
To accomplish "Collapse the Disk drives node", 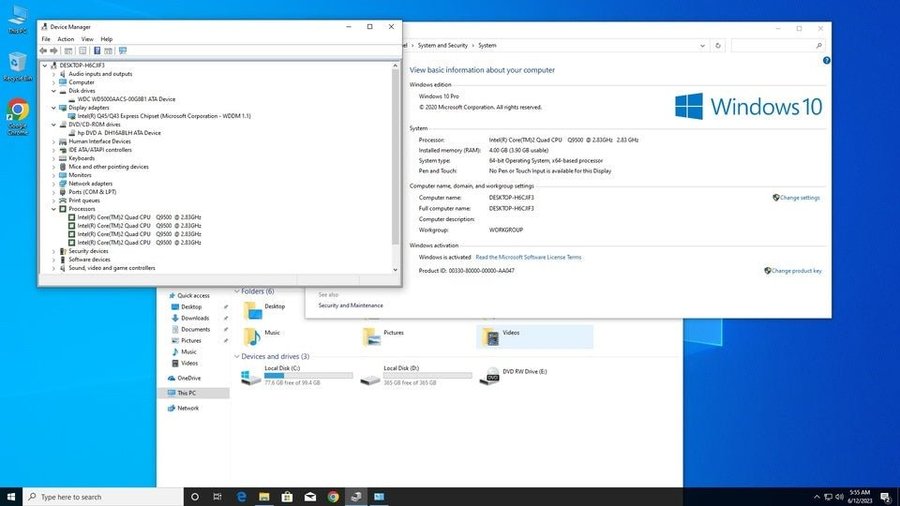I will 53,90.
